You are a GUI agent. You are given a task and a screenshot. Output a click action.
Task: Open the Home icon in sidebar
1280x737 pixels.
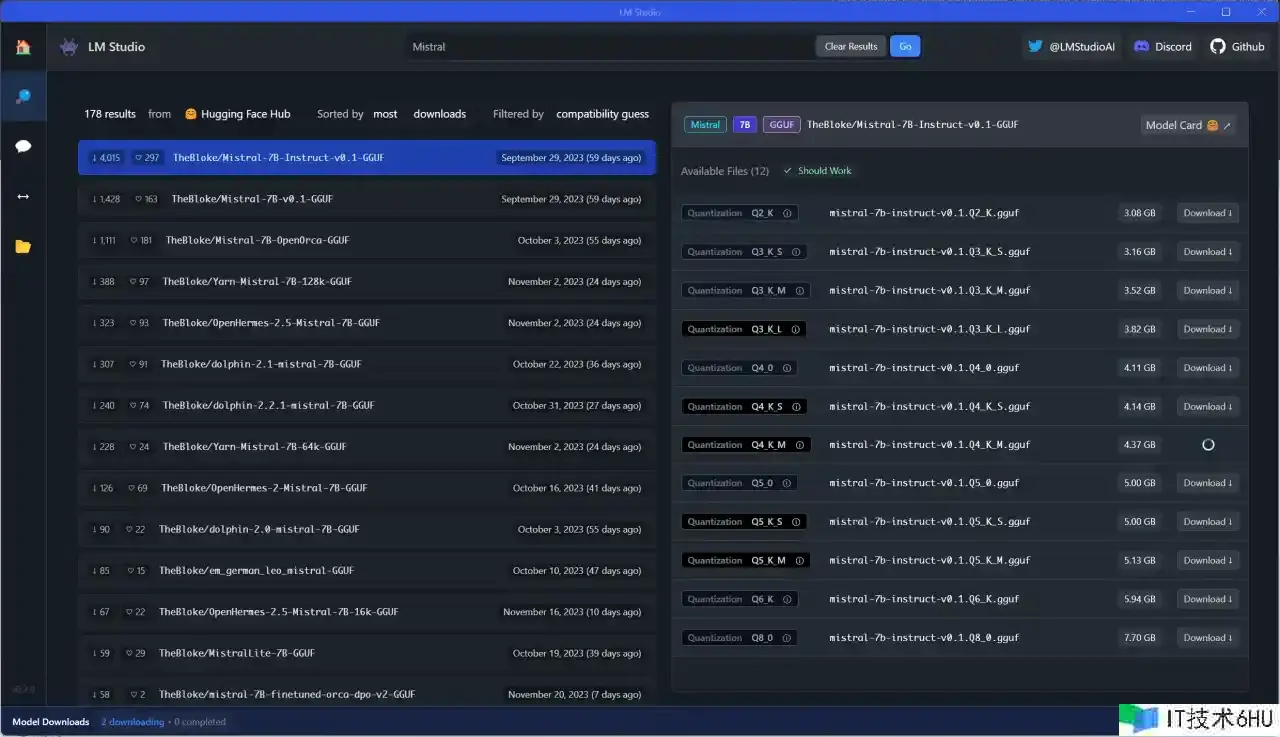tap(23, 47)
